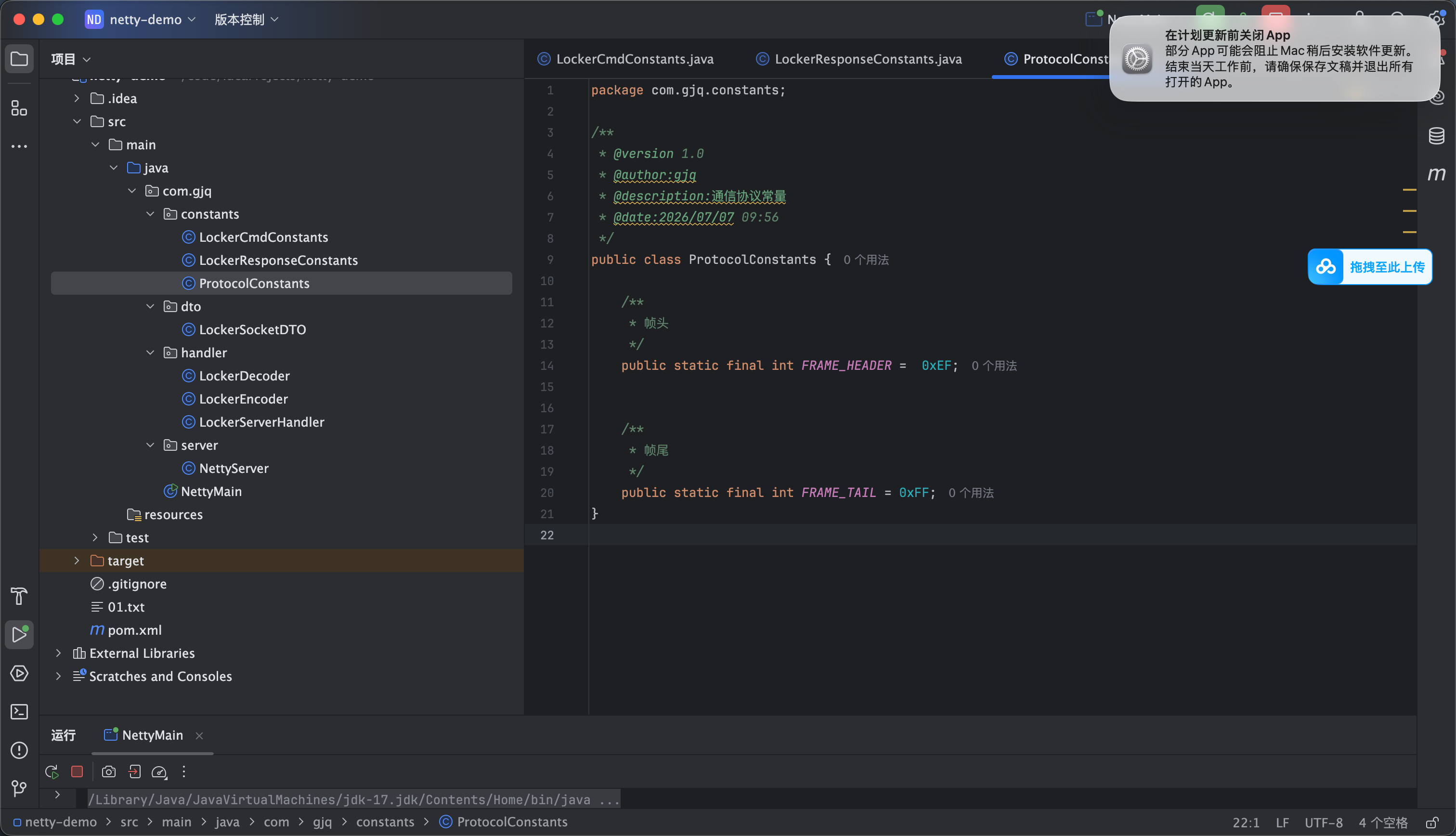Viewport: 1456px width, 836px height.
Task: Click gjq breadcrumb in navigation bar
Action: click(x=322, y=822)
